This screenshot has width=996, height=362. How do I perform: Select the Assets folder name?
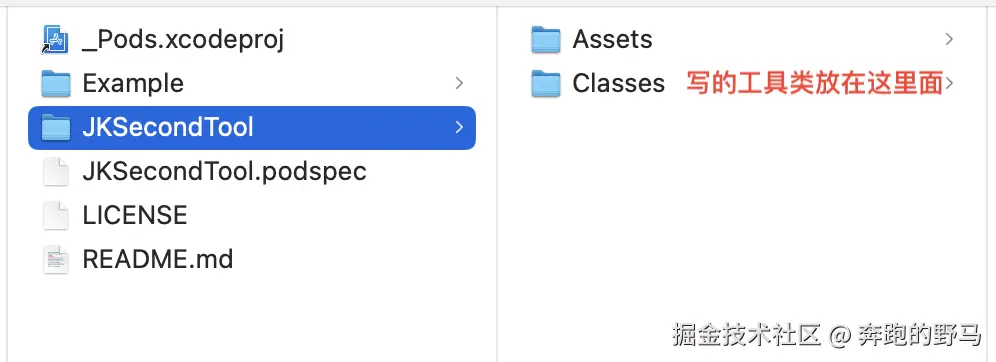point(612,39)
